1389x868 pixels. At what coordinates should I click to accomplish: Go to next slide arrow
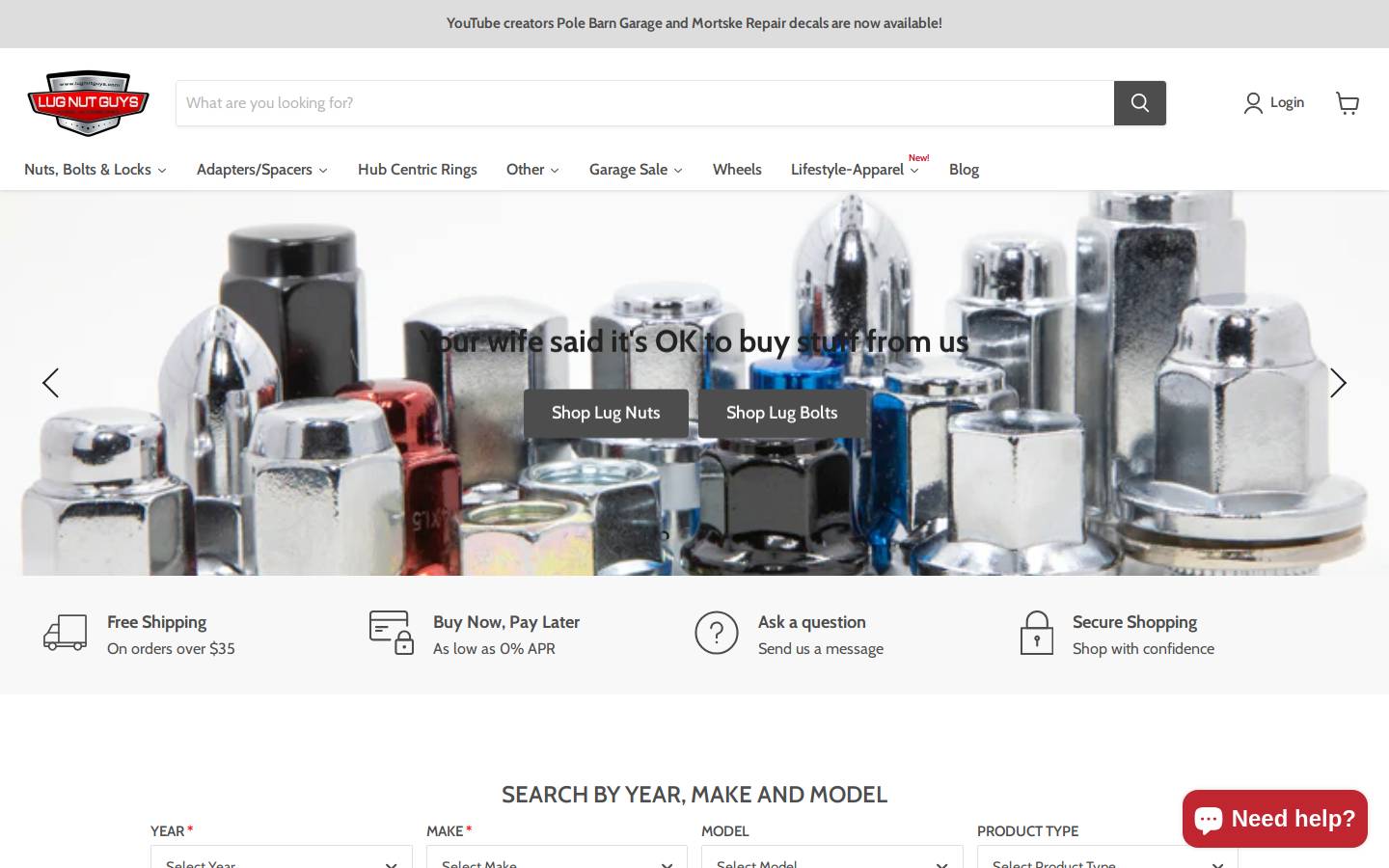[1338, 383]
